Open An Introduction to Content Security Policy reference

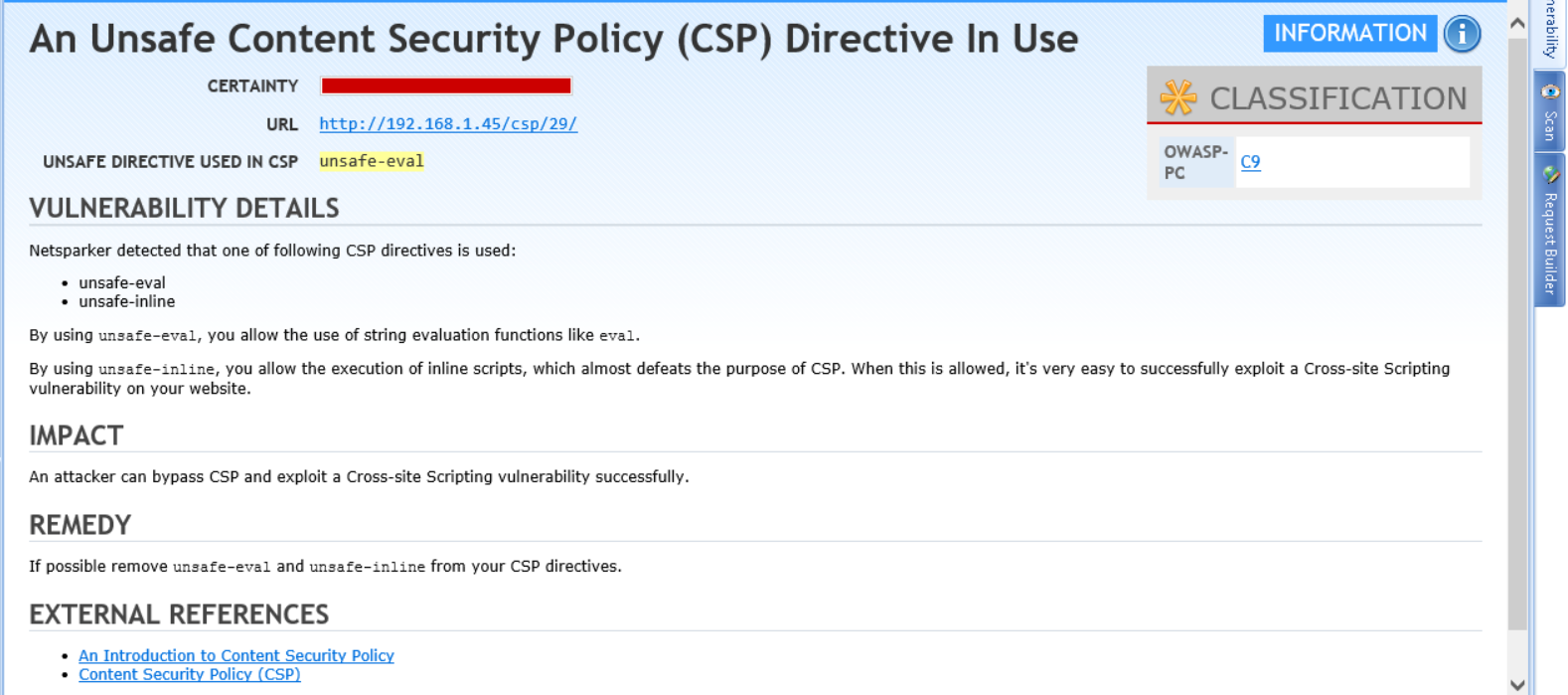[x=235, y=655]
